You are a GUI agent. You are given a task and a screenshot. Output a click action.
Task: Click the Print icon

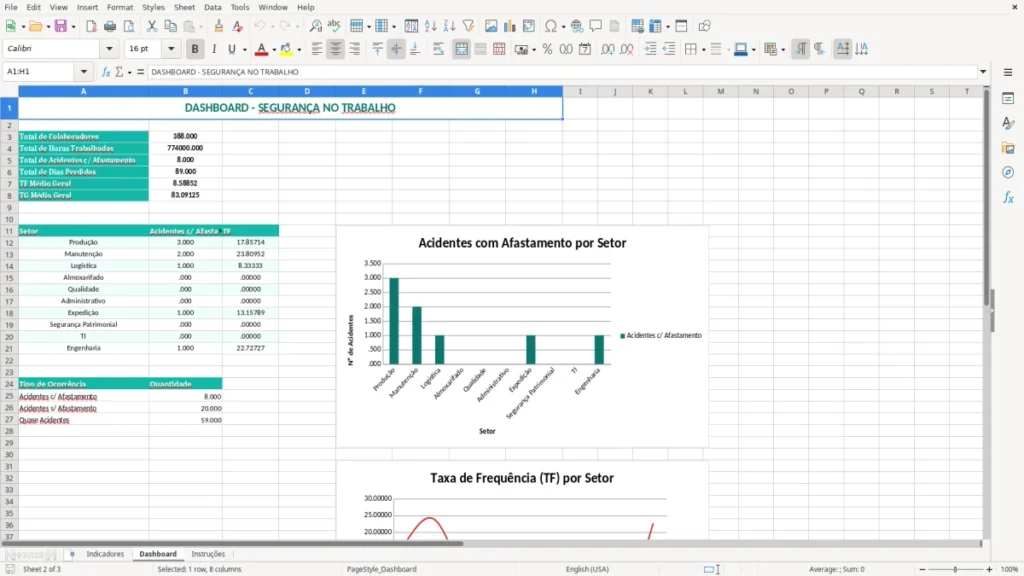click(110, 26)
